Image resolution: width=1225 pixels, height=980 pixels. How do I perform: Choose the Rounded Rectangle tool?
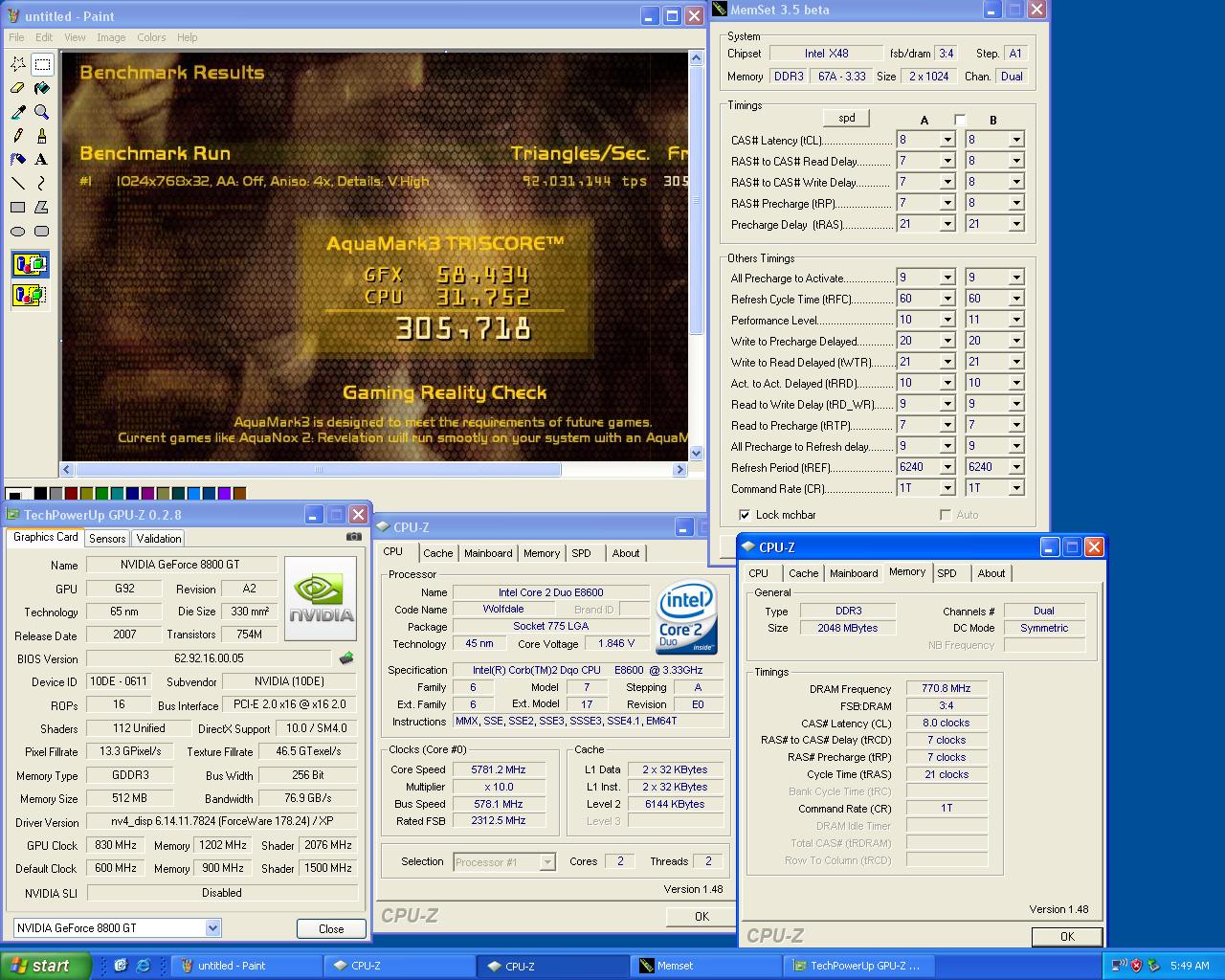point(42,232)
